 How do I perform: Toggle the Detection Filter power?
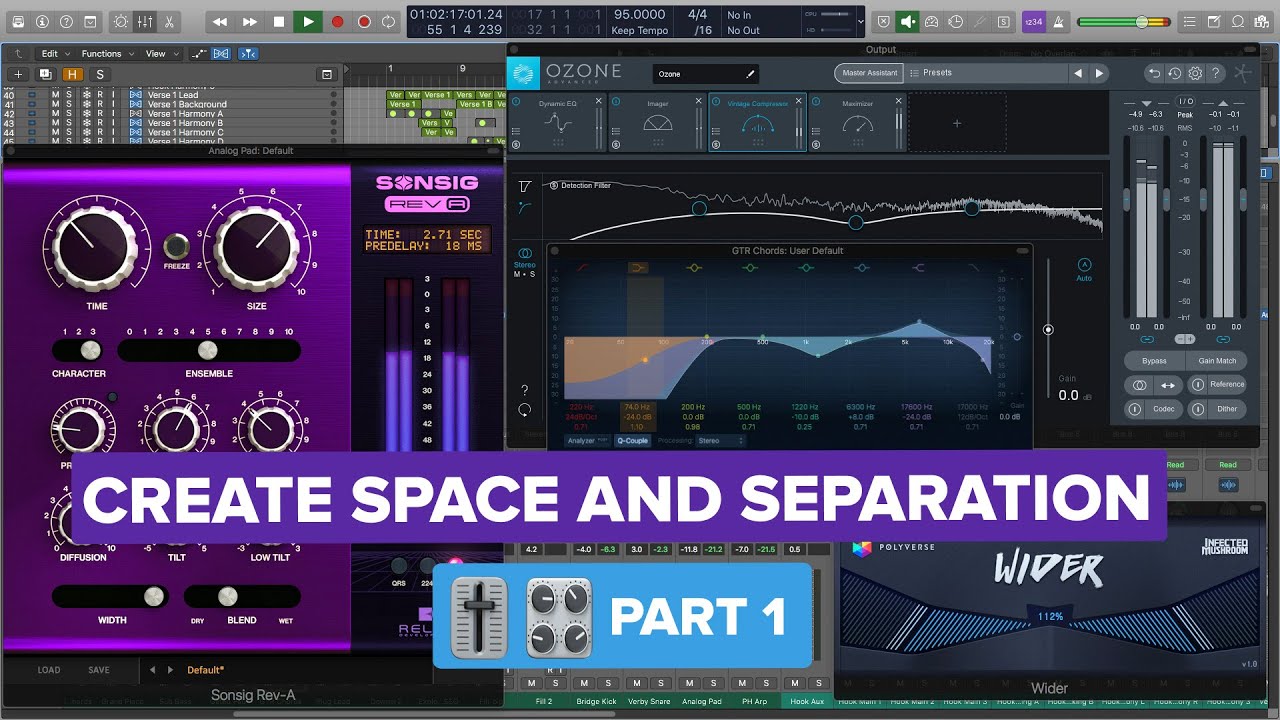pos(553,185)
